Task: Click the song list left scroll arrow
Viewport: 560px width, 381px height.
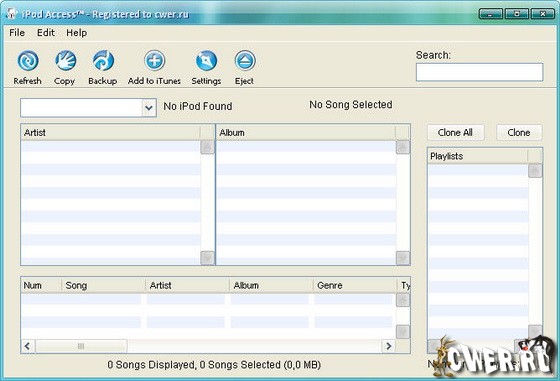Action: point(28,346)
